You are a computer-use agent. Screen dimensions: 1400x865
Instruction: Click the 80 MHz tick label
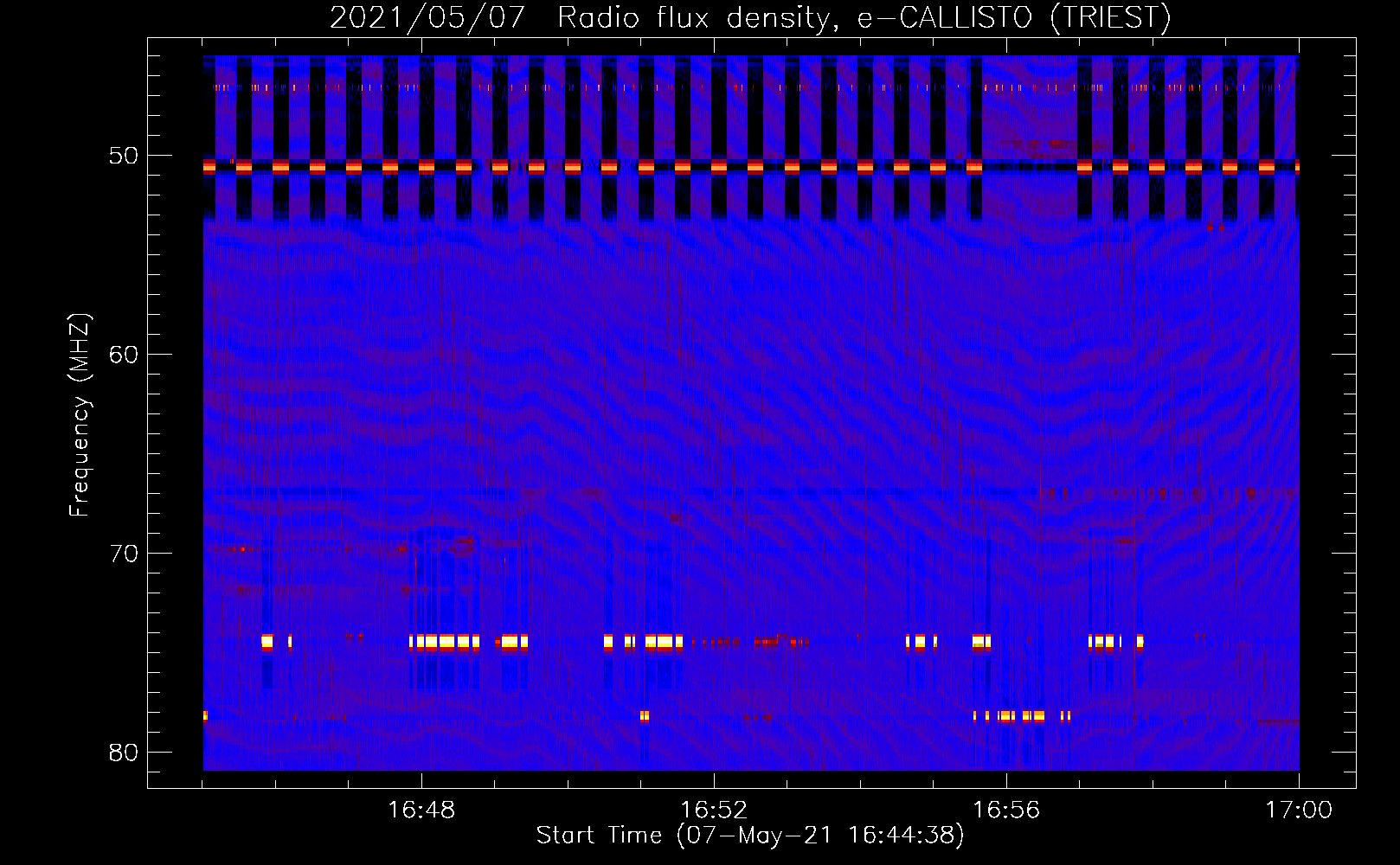(x=124, y=752)
